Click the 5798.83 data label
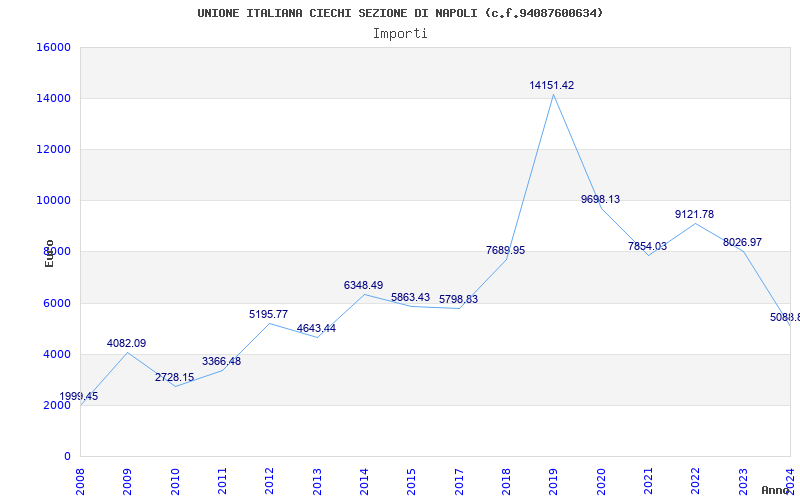Viewport: 800px width, 500px height. (x=459, y=299)
